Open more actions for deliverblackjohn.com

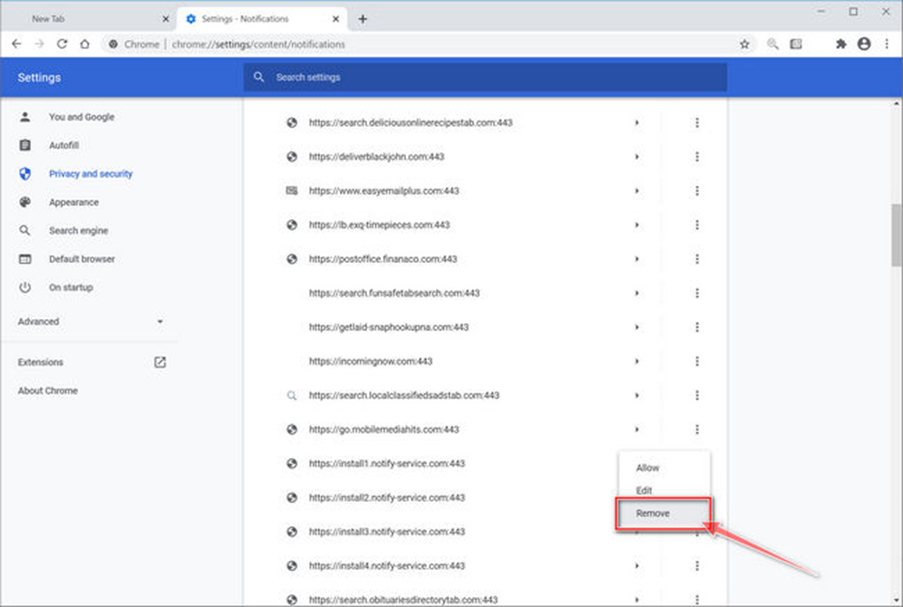[x=697, y=157]
